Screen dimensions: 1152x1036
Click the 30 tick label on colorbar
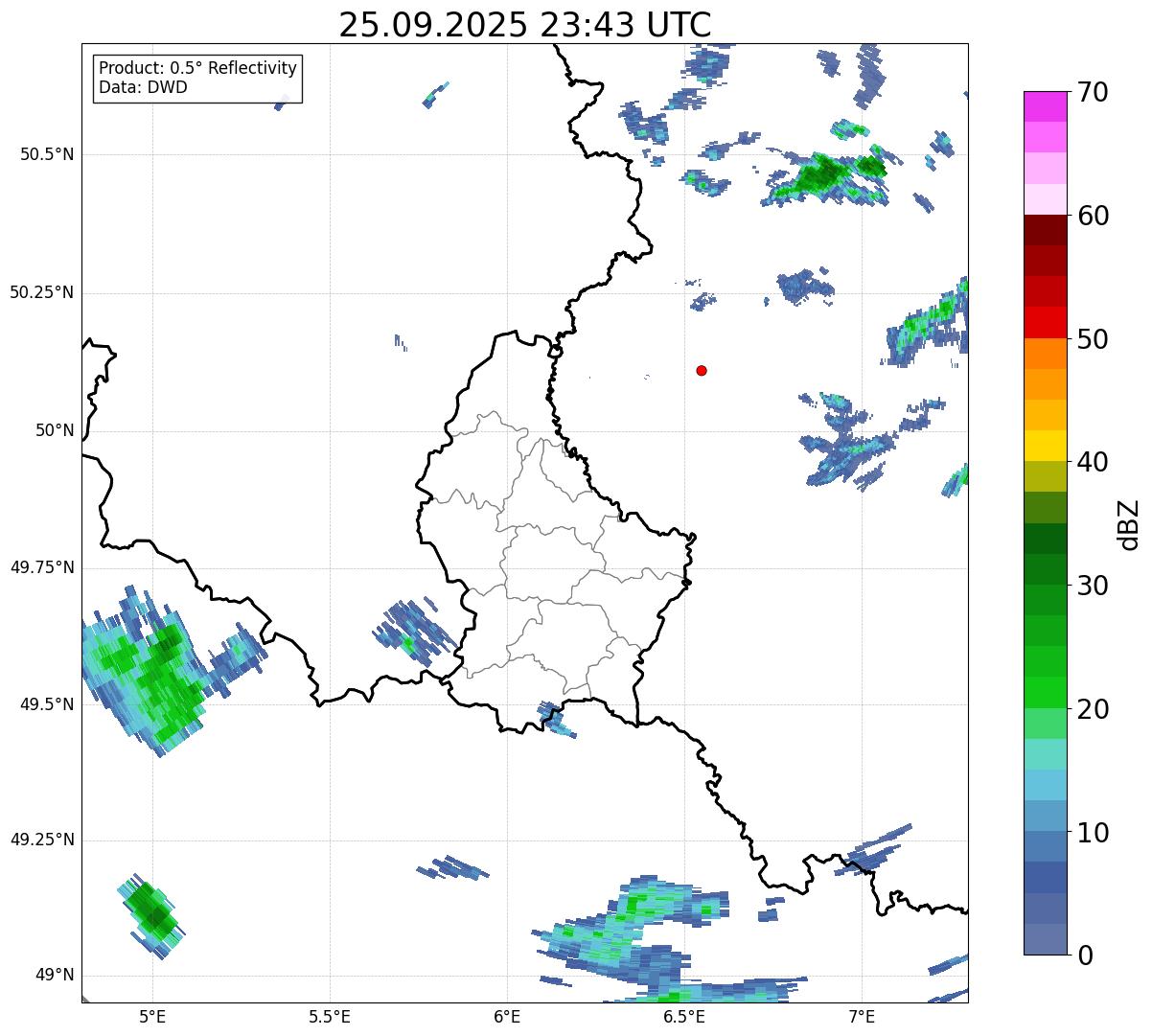[x=1093, y=586]
